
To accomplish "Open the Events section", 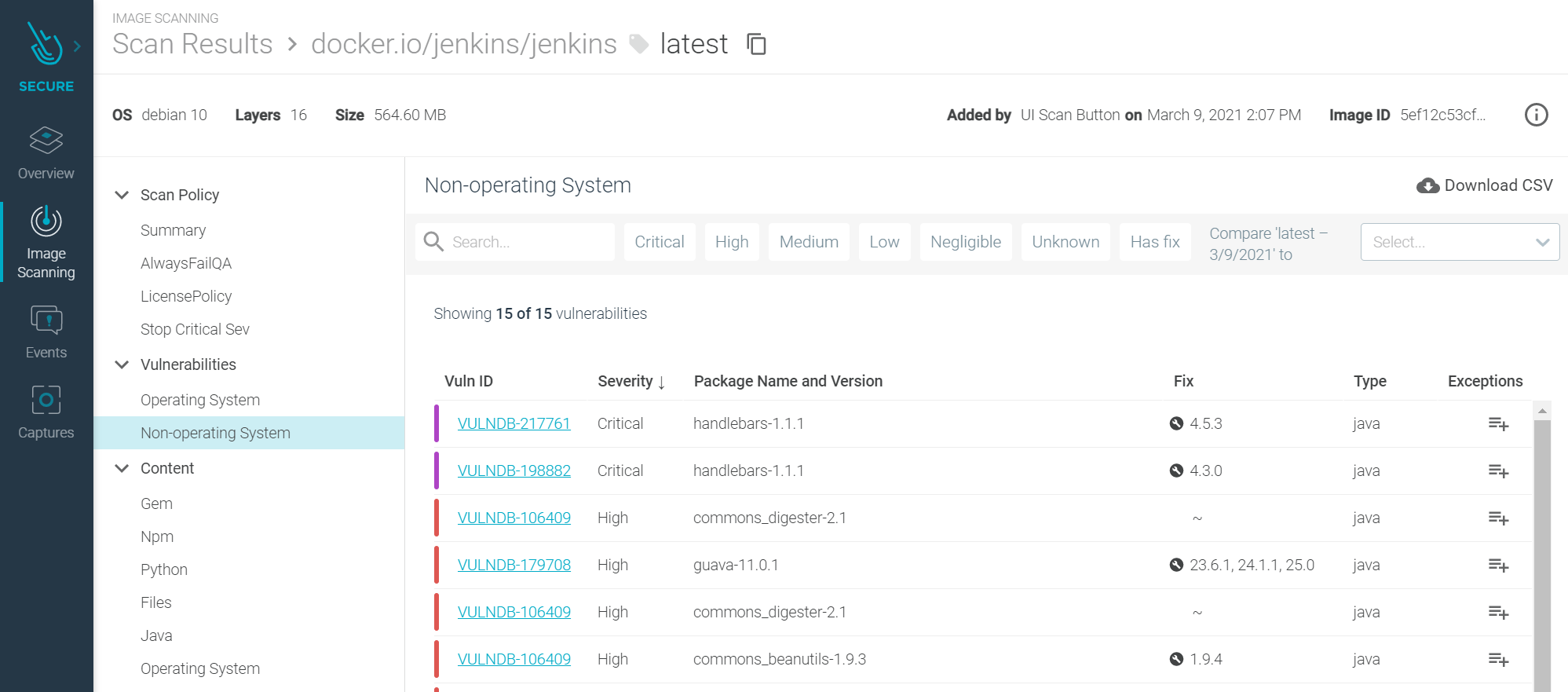I will click(46, 331).
